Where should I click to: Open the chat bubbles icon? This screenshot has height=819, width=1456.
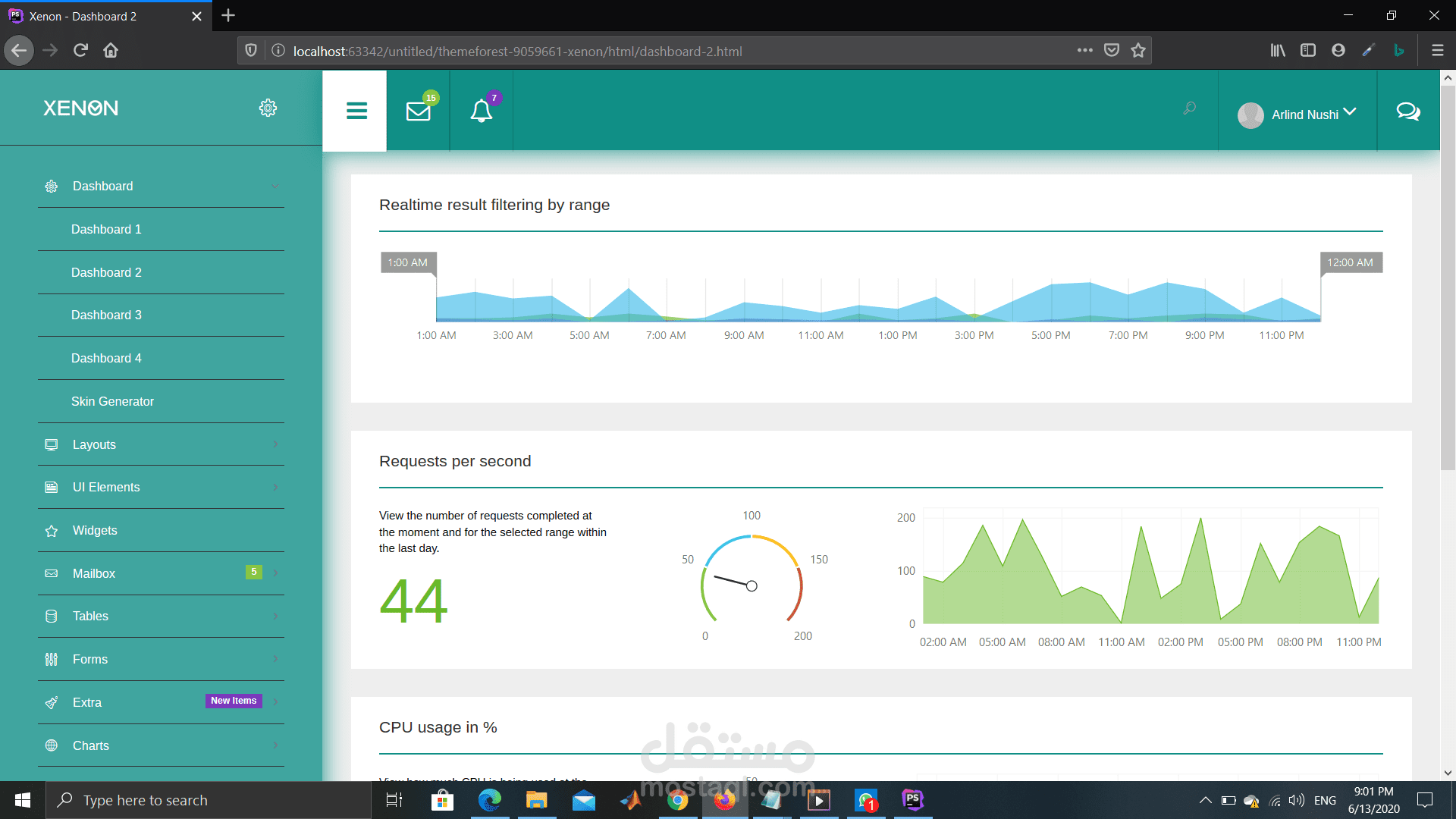[x=1407, y=111]
